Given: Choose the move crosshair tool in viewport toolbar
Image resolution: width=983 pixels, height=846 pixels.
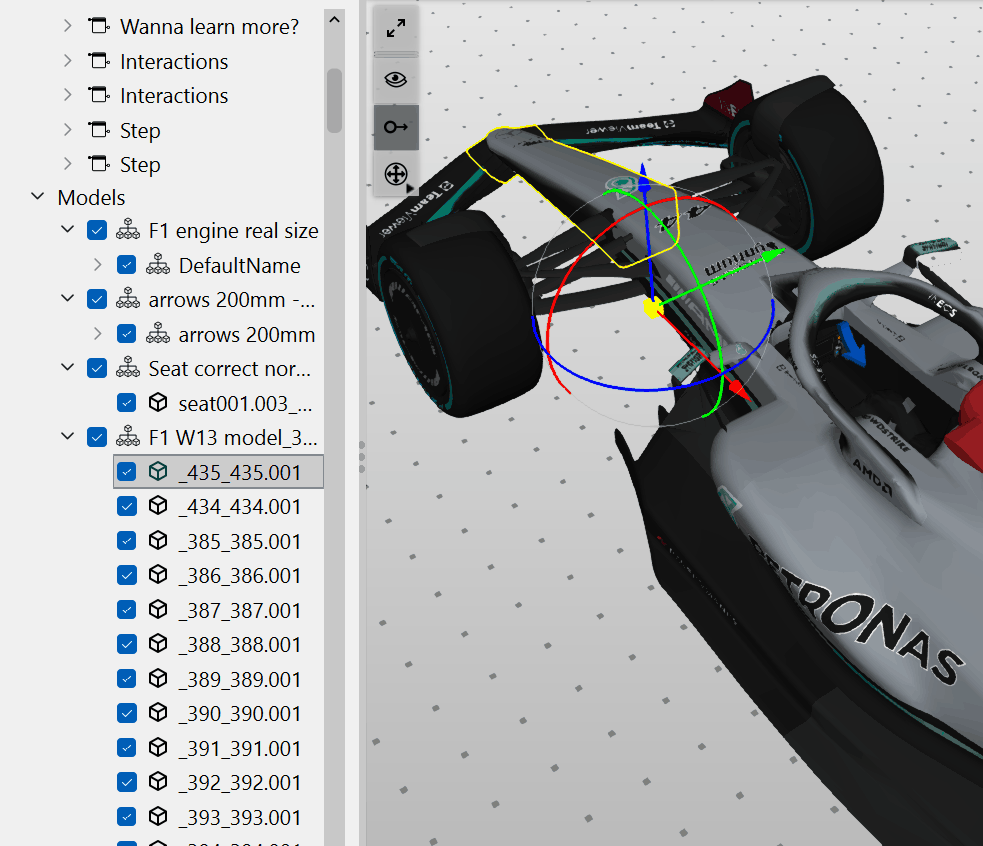Looking at the screenshot, I should click(x=396, y=174).
